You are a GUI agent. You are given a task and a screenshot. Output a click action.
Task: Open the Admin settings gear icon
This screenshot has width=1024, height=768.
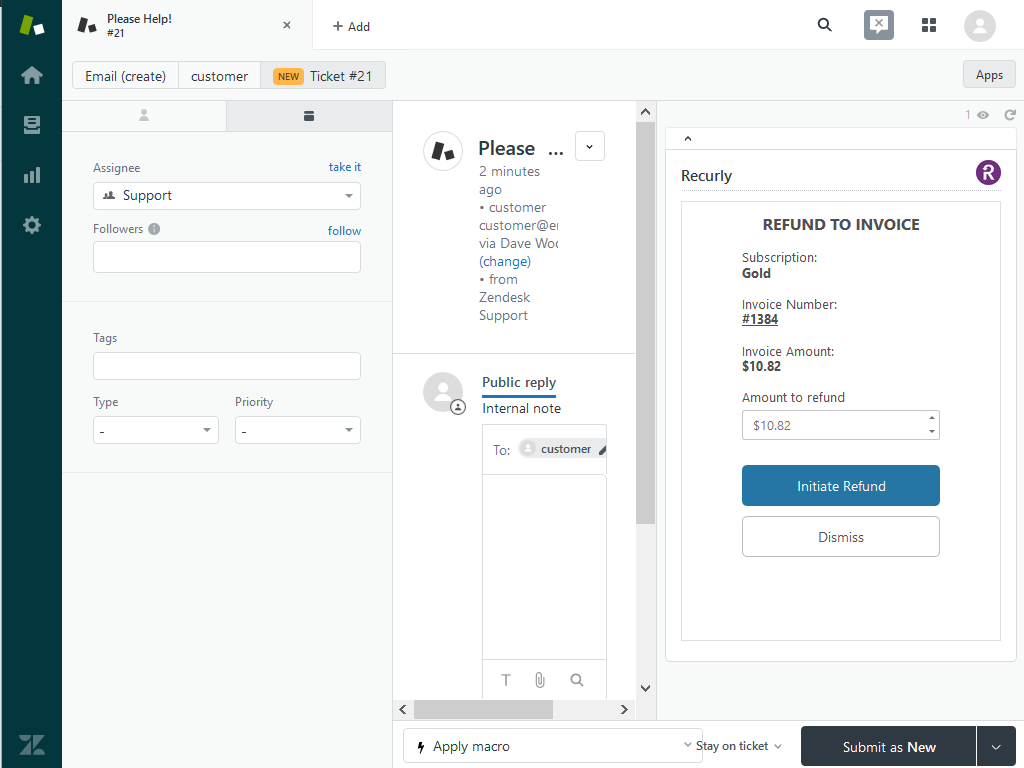click(x=31, y=225)
